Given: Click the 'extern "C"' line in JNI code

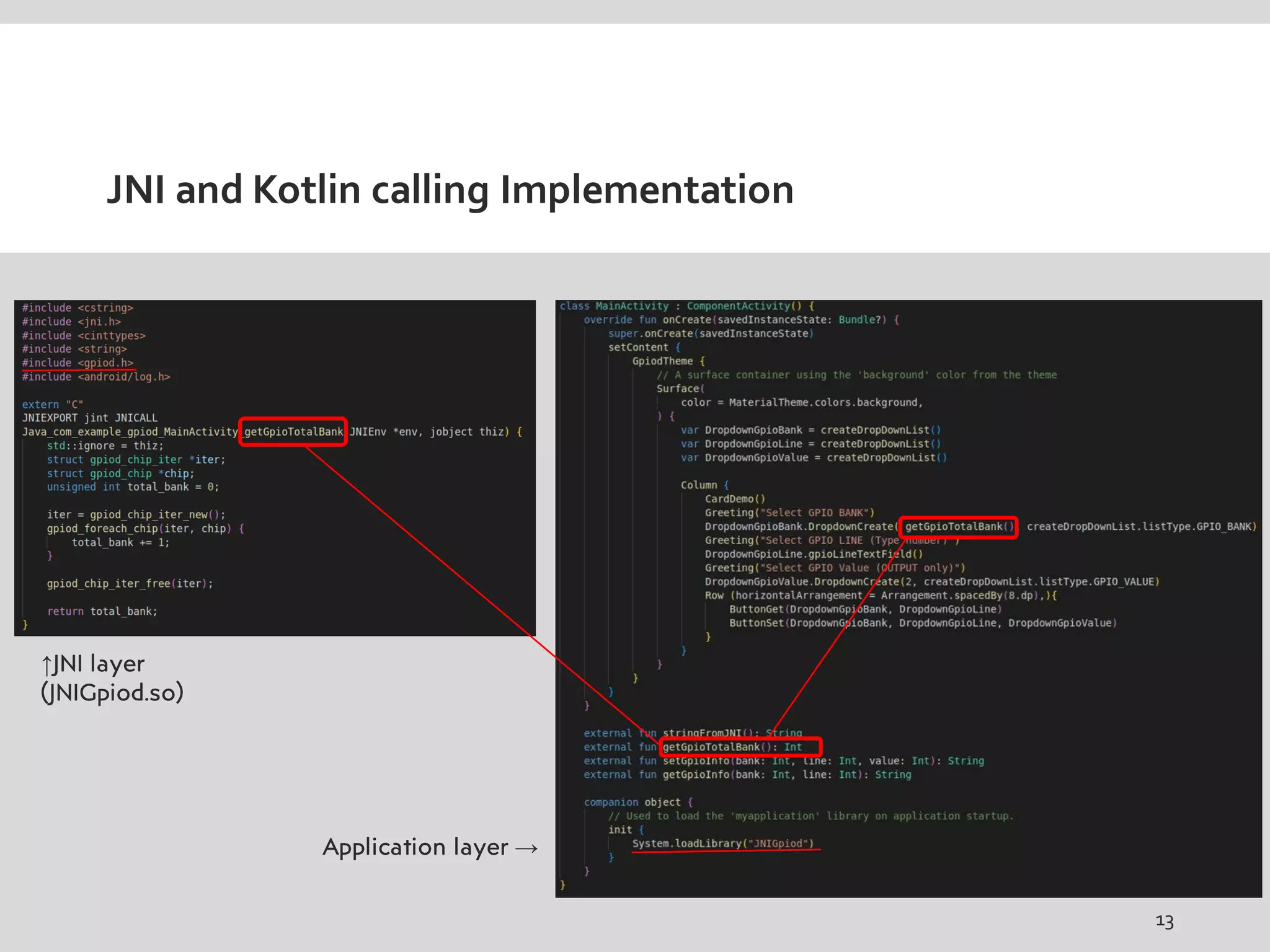Looking at the screenshot, I should point(53,404).
